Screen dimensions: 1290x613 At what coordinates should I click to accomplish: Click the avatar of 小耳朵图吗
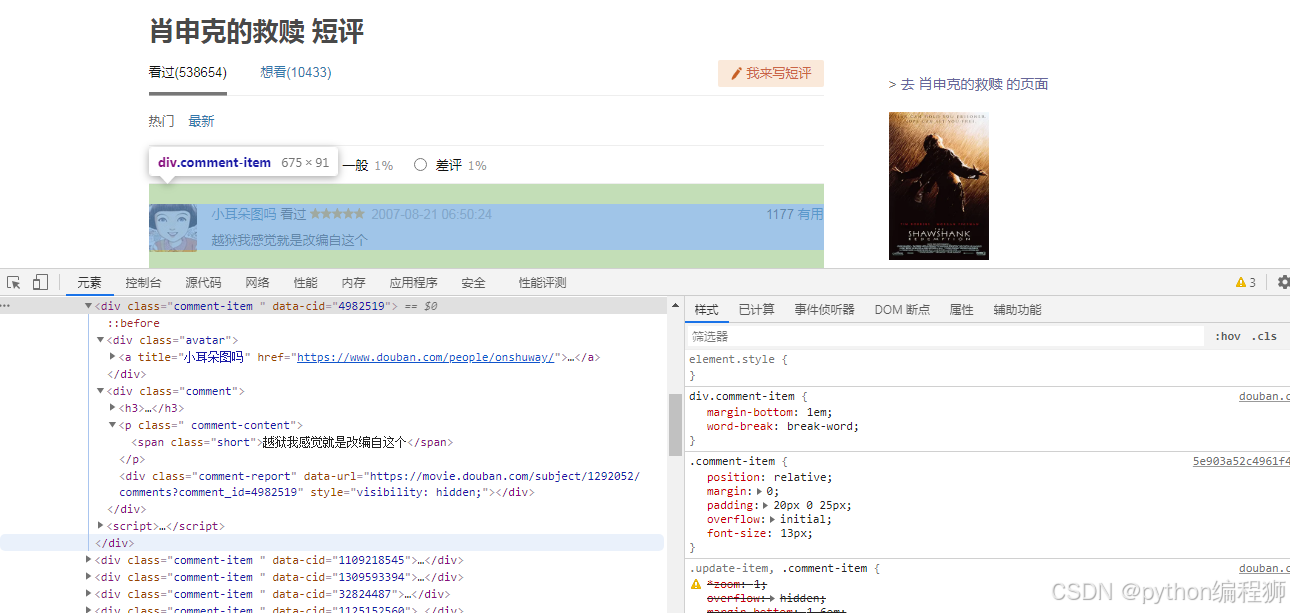[173, 228]
